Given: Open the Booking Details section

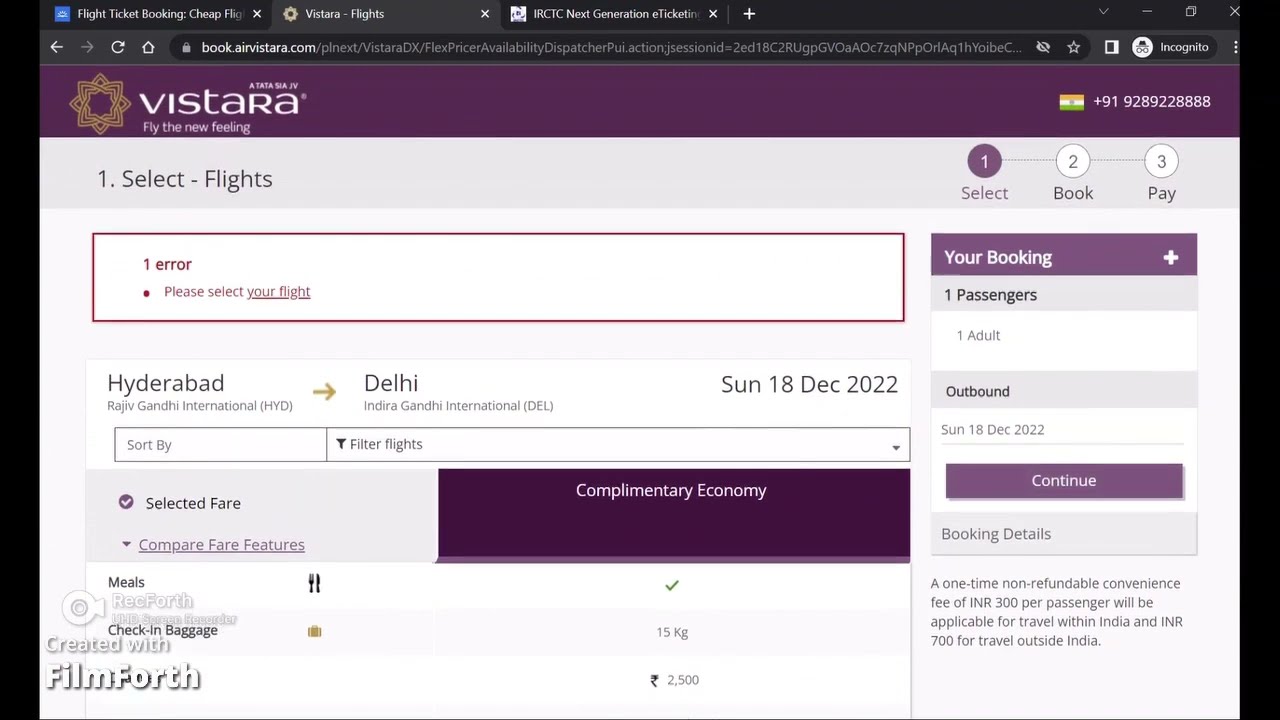Looking at the screenshot, I should [x=1064, y=534].
